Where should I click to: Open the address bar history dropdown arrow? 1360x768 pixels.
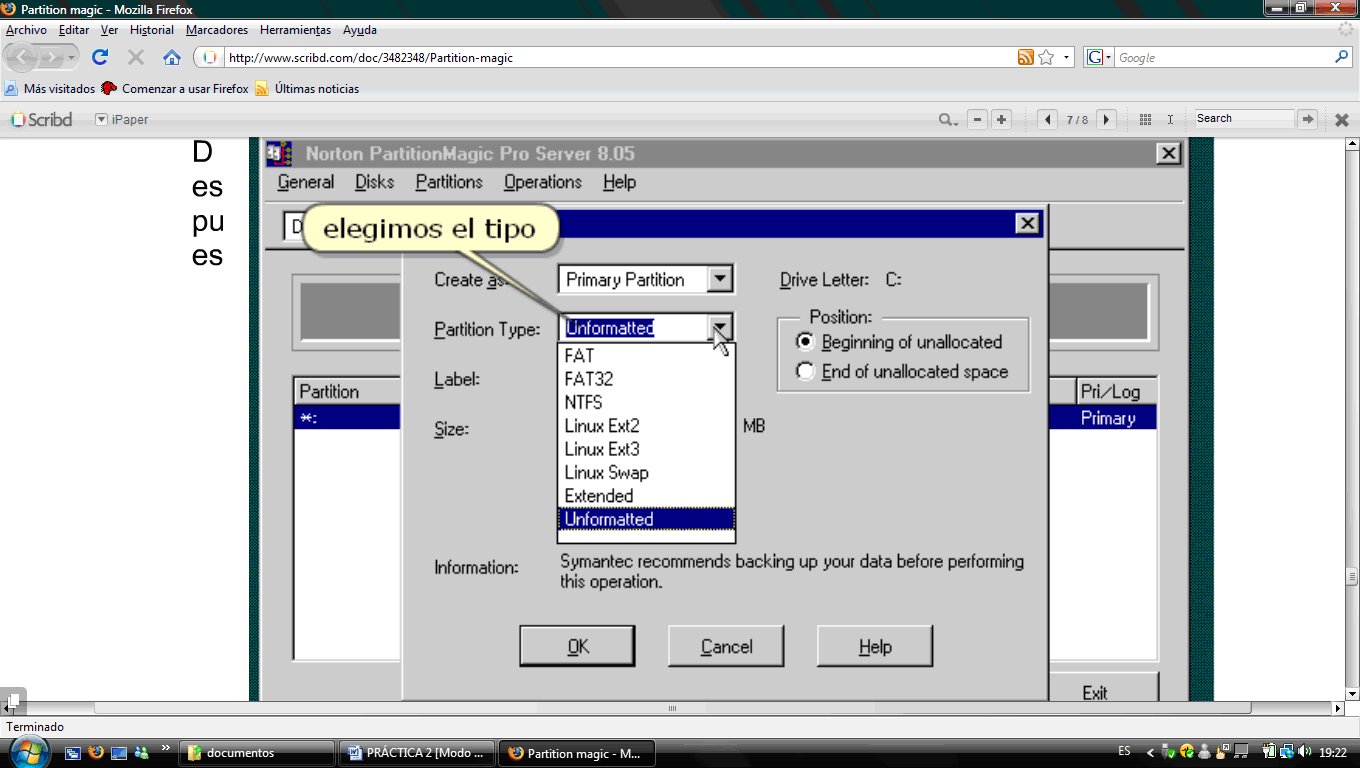tap(1067, 57)
